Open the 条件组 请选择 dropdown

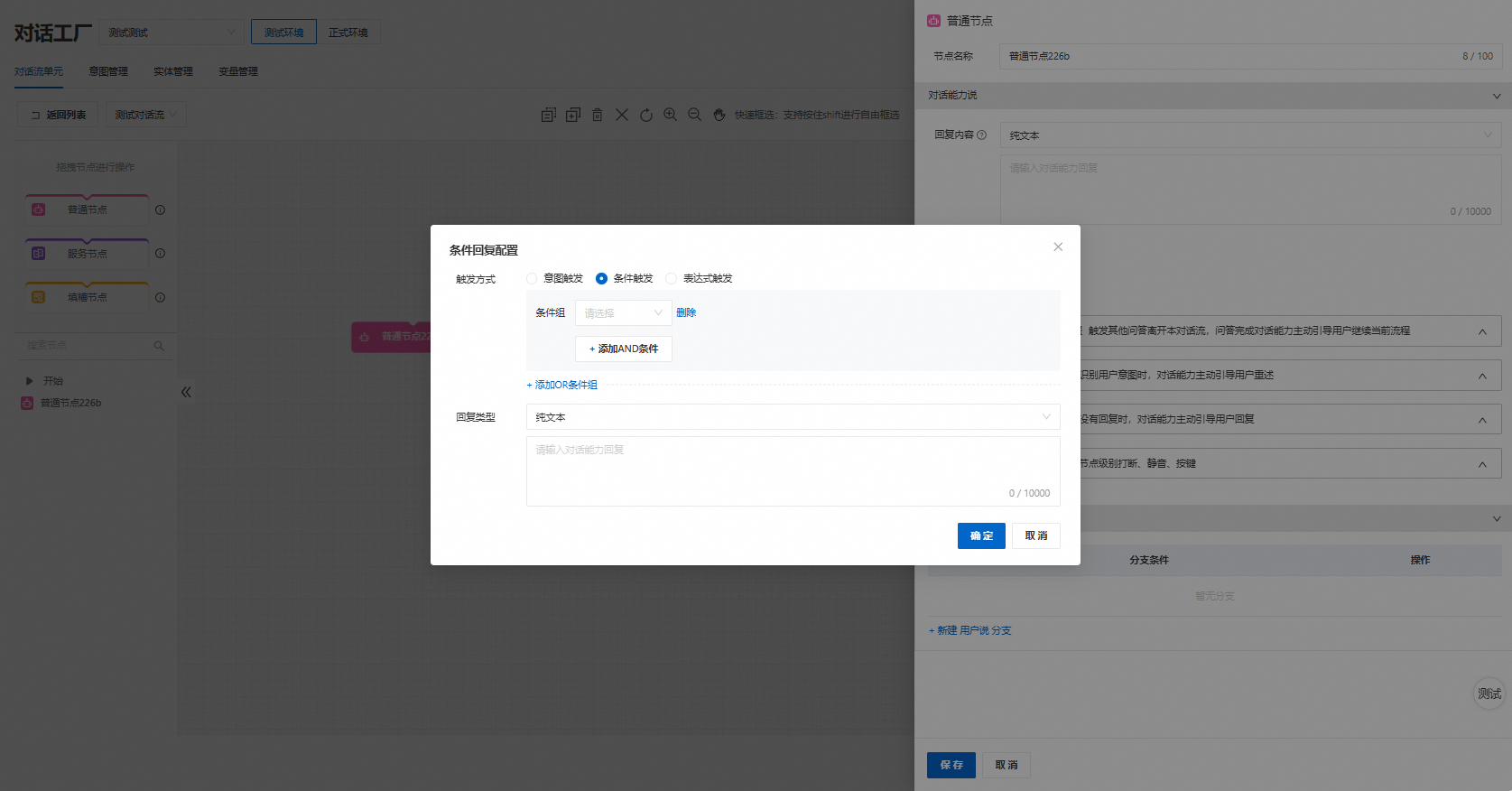point(624,312)
